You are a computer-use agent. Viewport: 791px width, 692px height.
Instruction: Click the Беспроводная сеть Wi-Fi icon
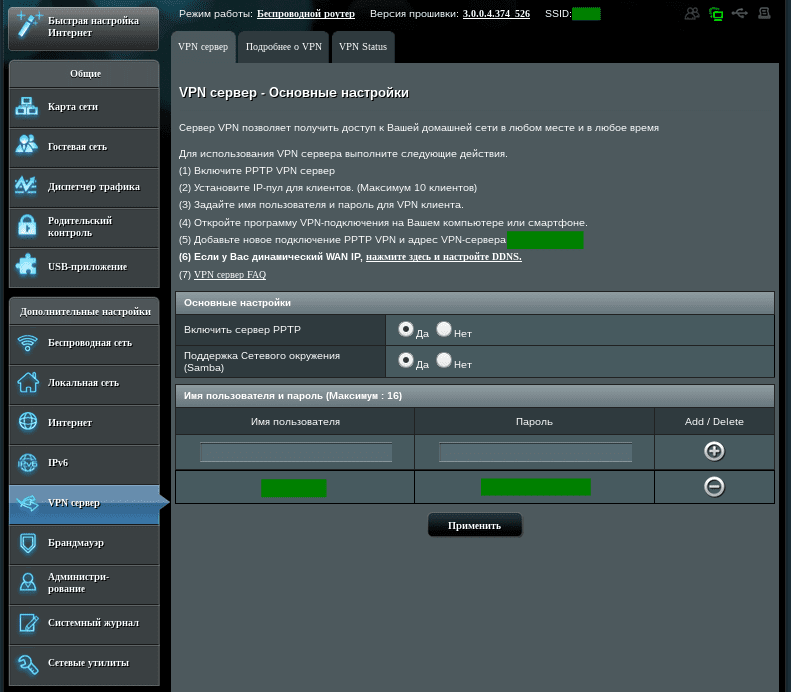[28, 343]
